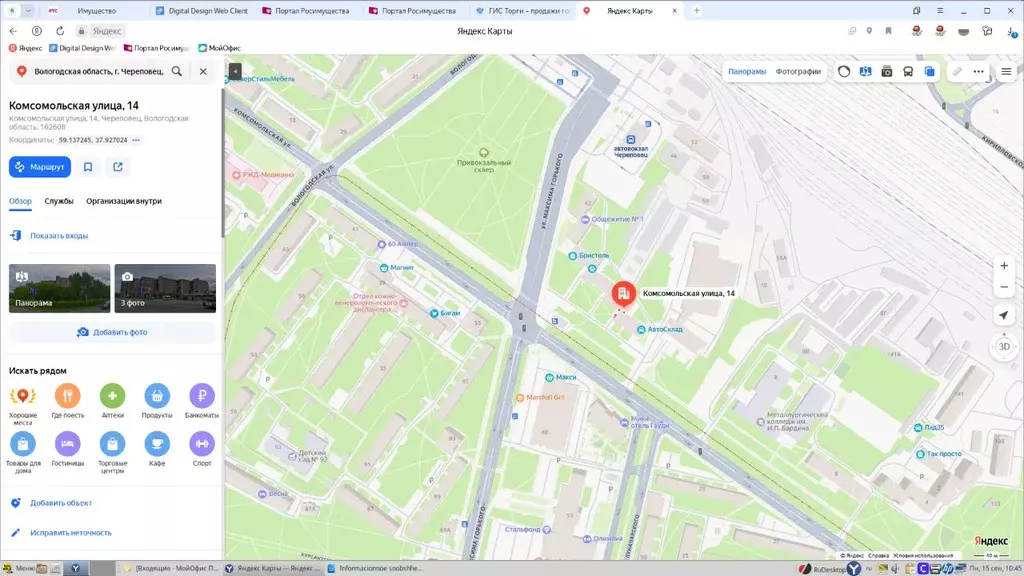Bookmark page via address bar icon

click(888, 31)
